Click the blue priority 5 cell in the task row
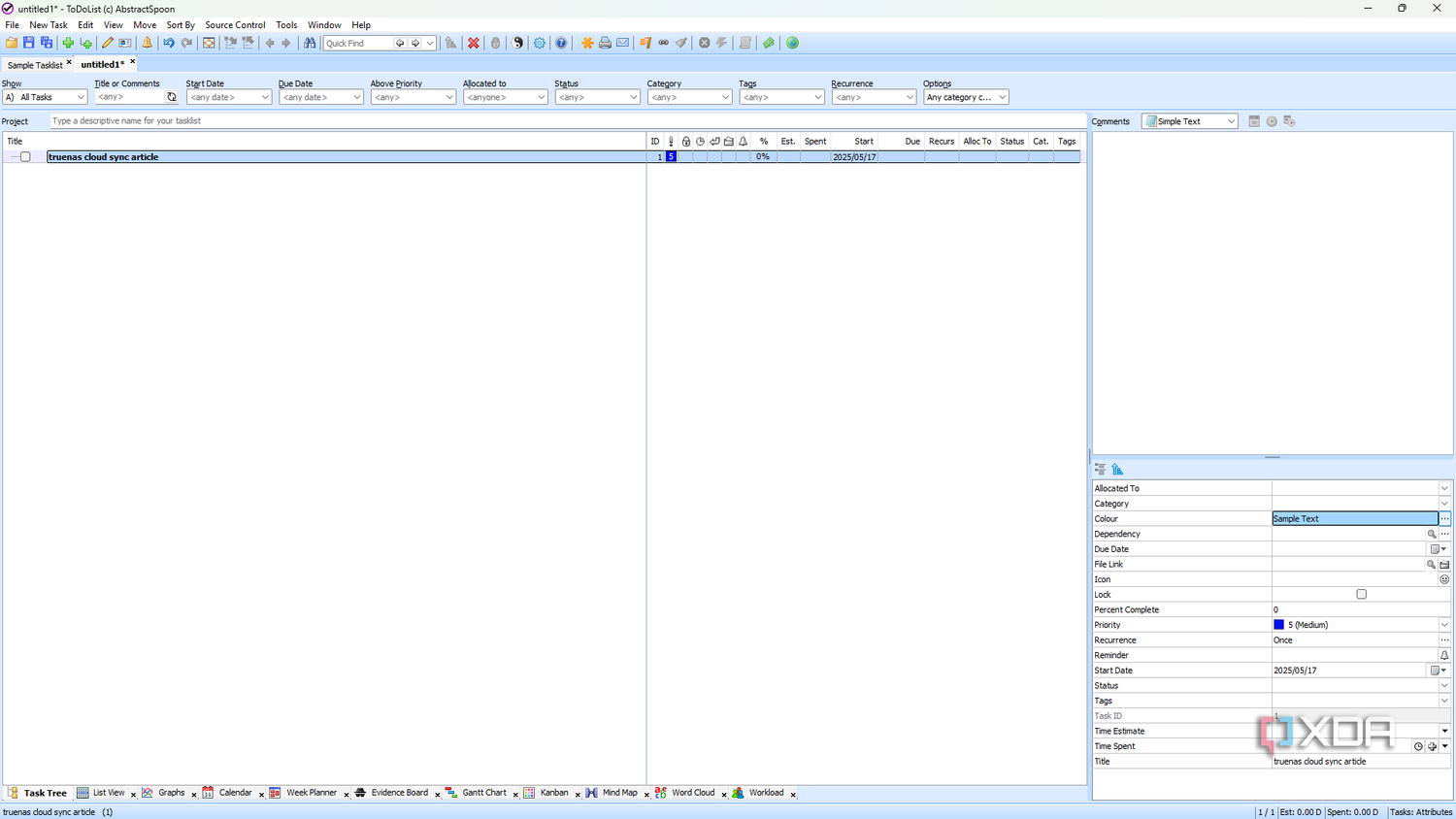 point(671,157)
